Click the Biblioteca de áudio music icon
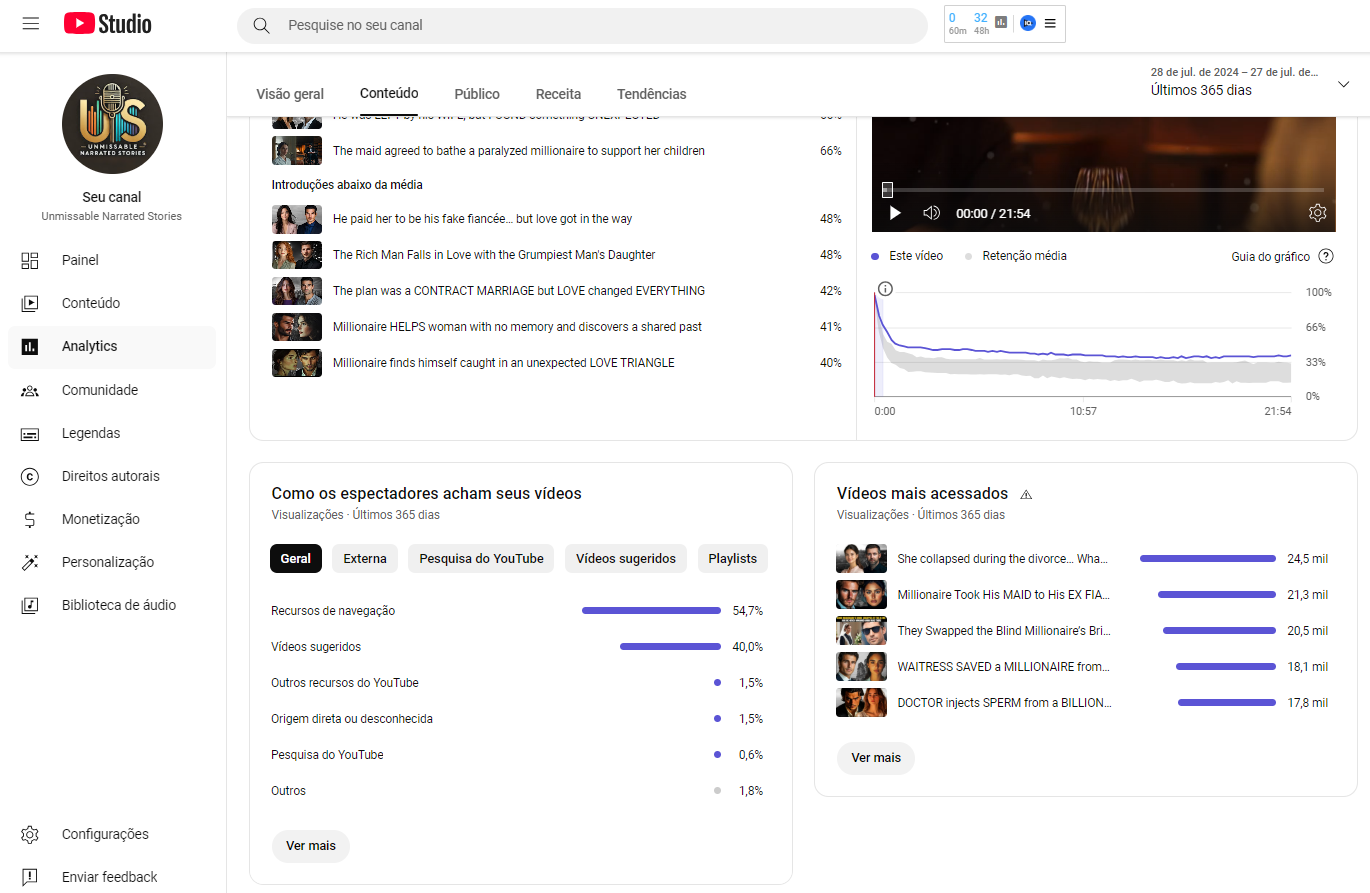Viewport: 1370px width, 893px height. coord(30,605)
